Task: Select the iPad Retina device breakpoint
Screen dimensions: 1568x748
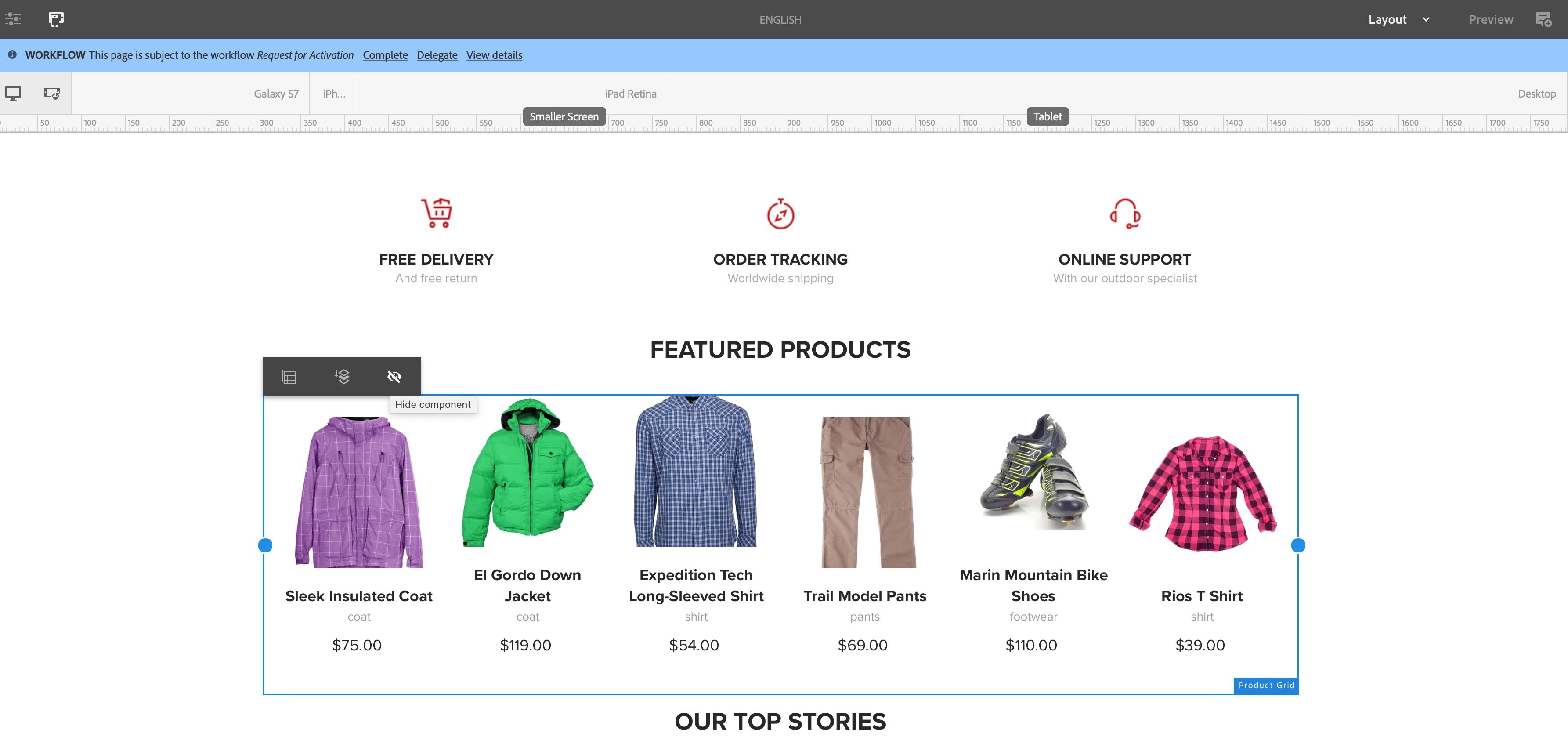Action: pos(630,94)
